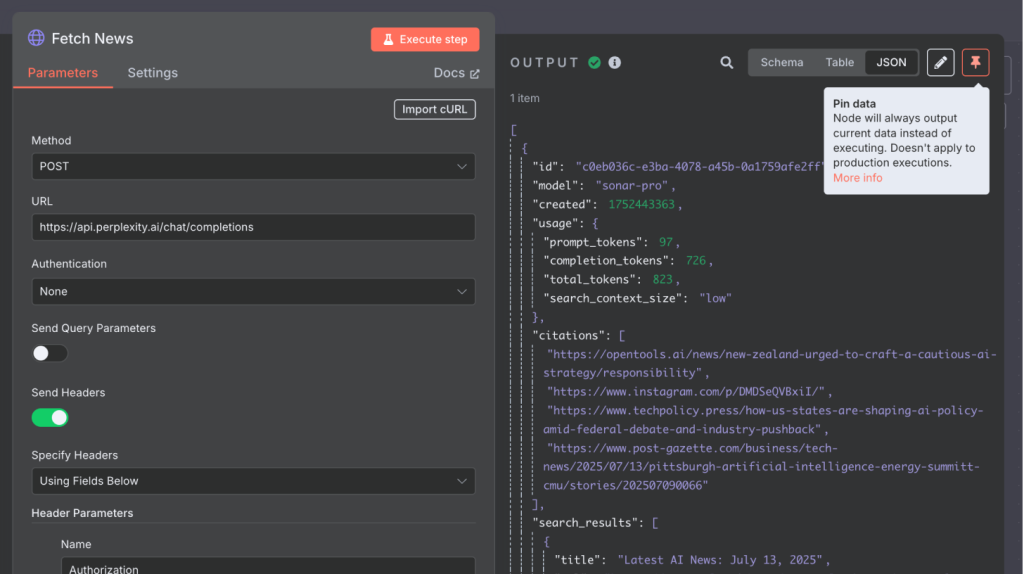The height and width of the screenshot is (574, 1024).
Task: Switch to the Parameters tab
Action: (63, 73)
